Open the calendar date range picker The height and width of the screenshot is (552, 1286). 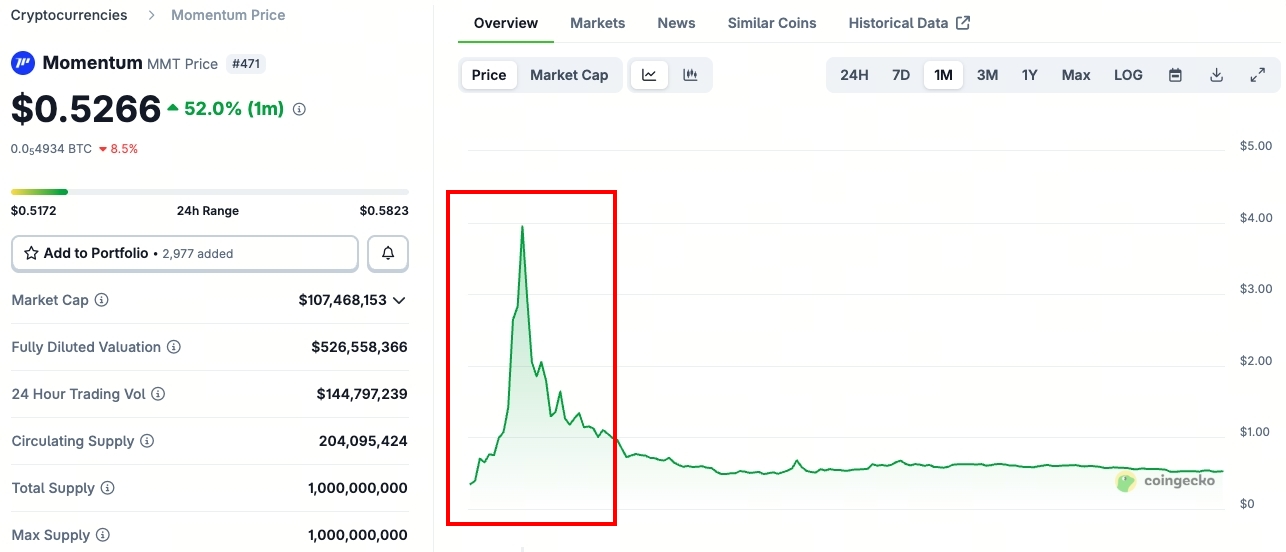(x=1176, y=75)
